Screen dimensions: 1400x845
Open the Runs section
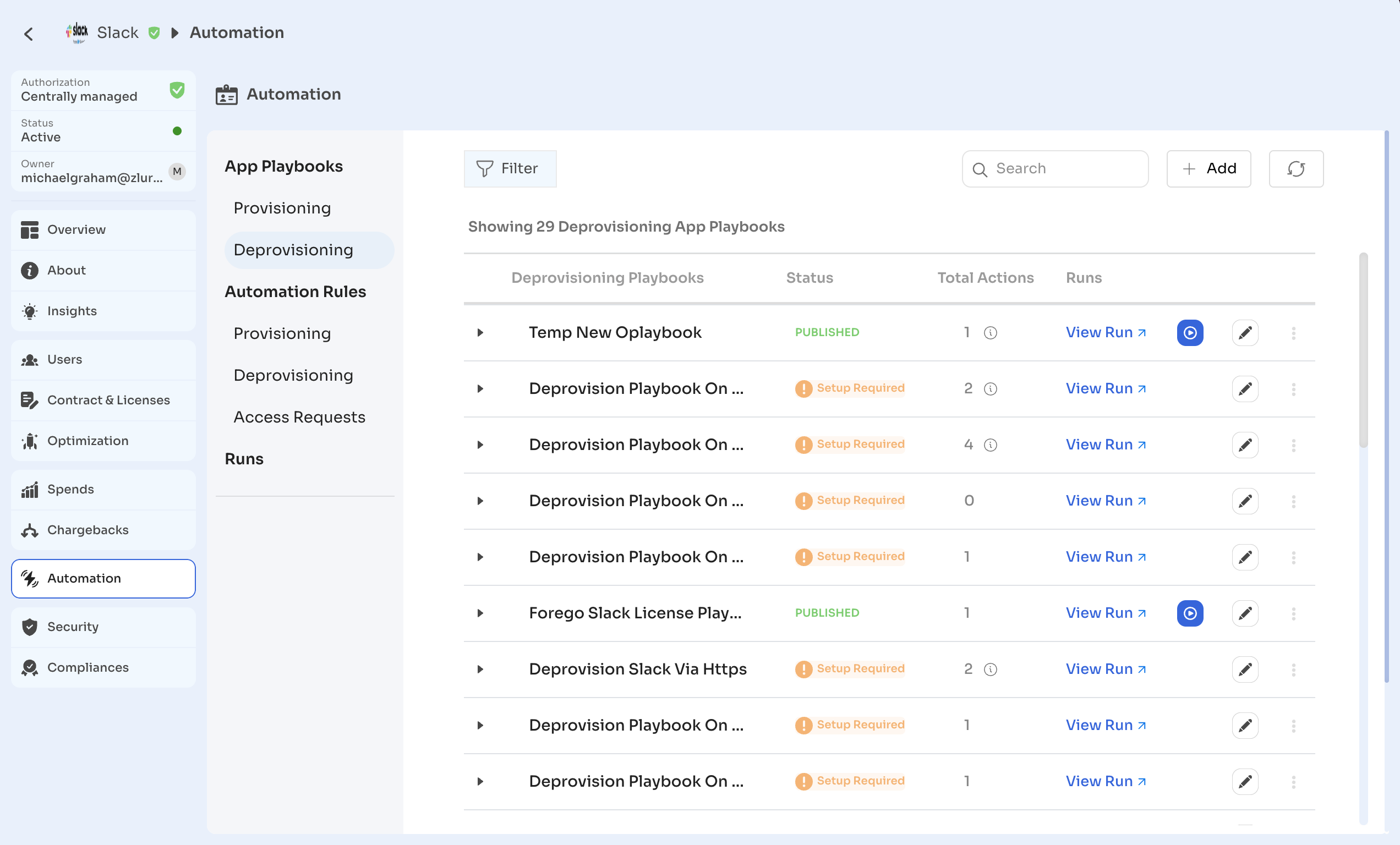click(x=244, y=459)
